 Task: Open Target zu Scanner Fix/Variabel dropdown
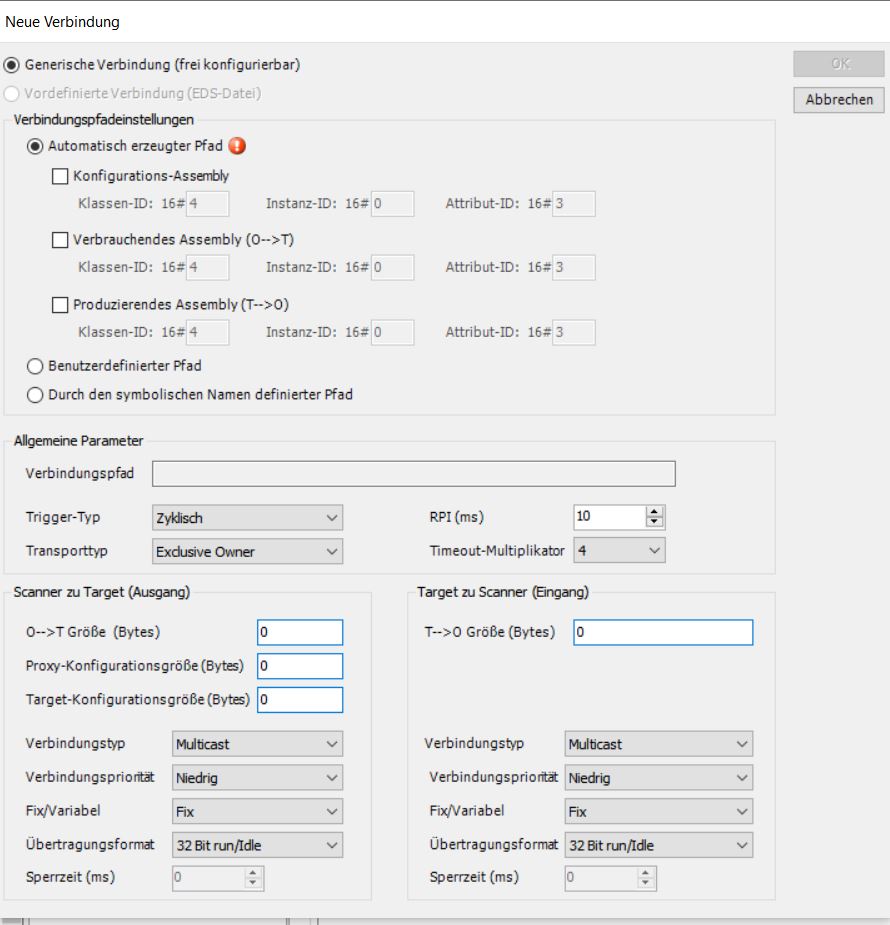(659, 811)
